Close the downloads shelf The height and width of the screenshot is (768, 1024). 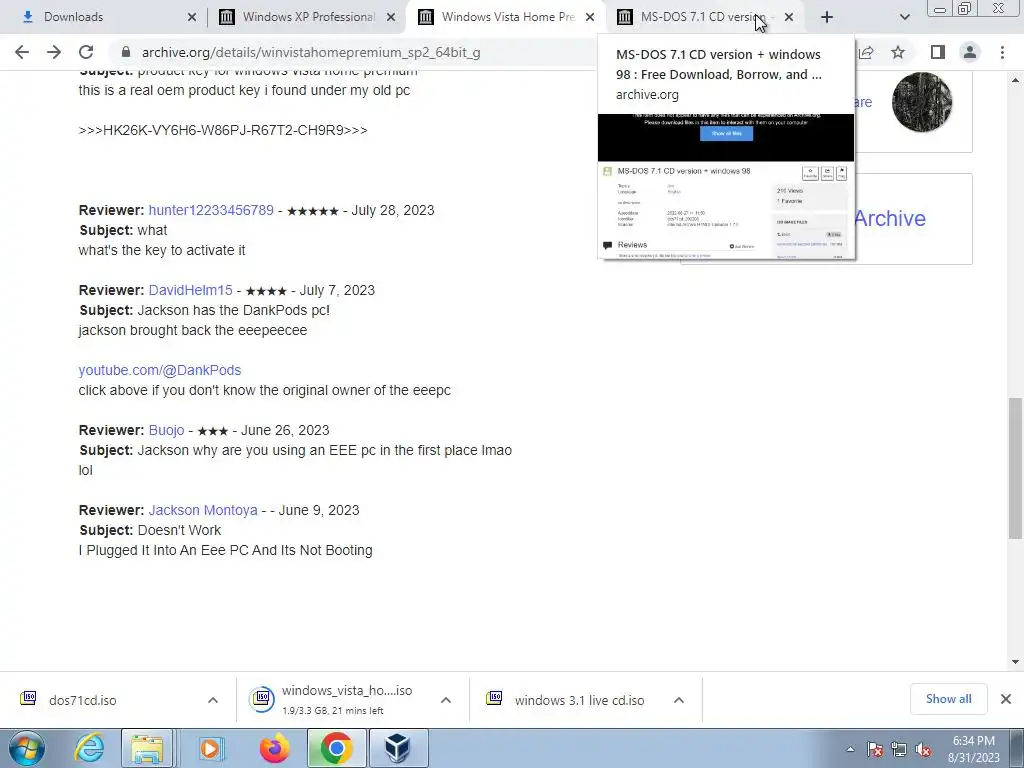[x=1006, y=699]
